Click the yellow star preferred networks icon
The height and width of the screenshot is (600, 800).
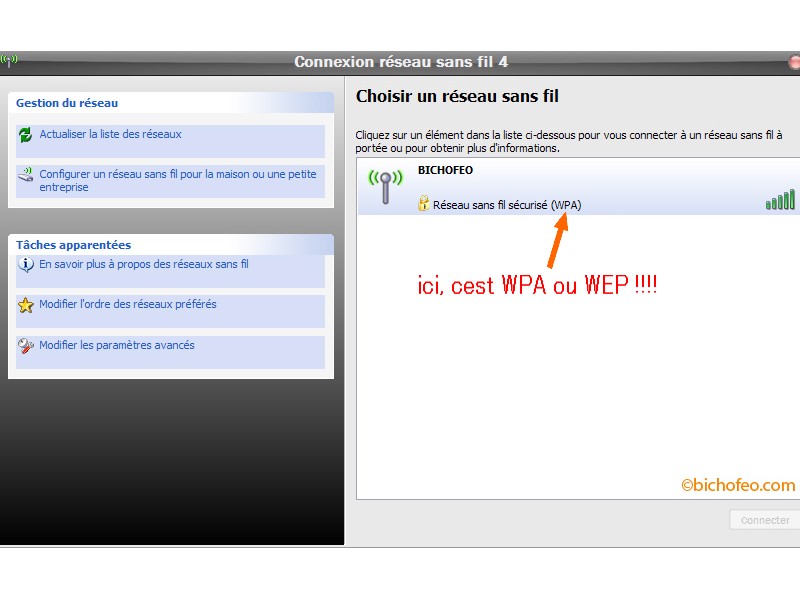[x=26, y=305]
